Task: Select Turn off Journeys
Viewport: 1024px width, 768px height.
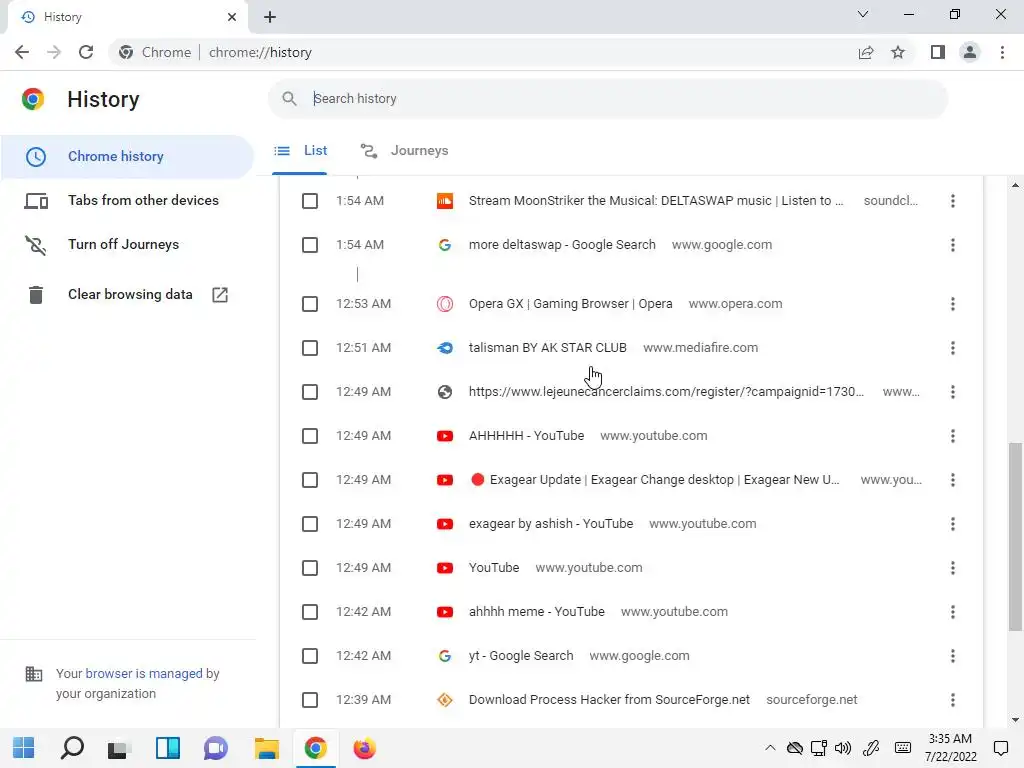Action: (127, 245)
